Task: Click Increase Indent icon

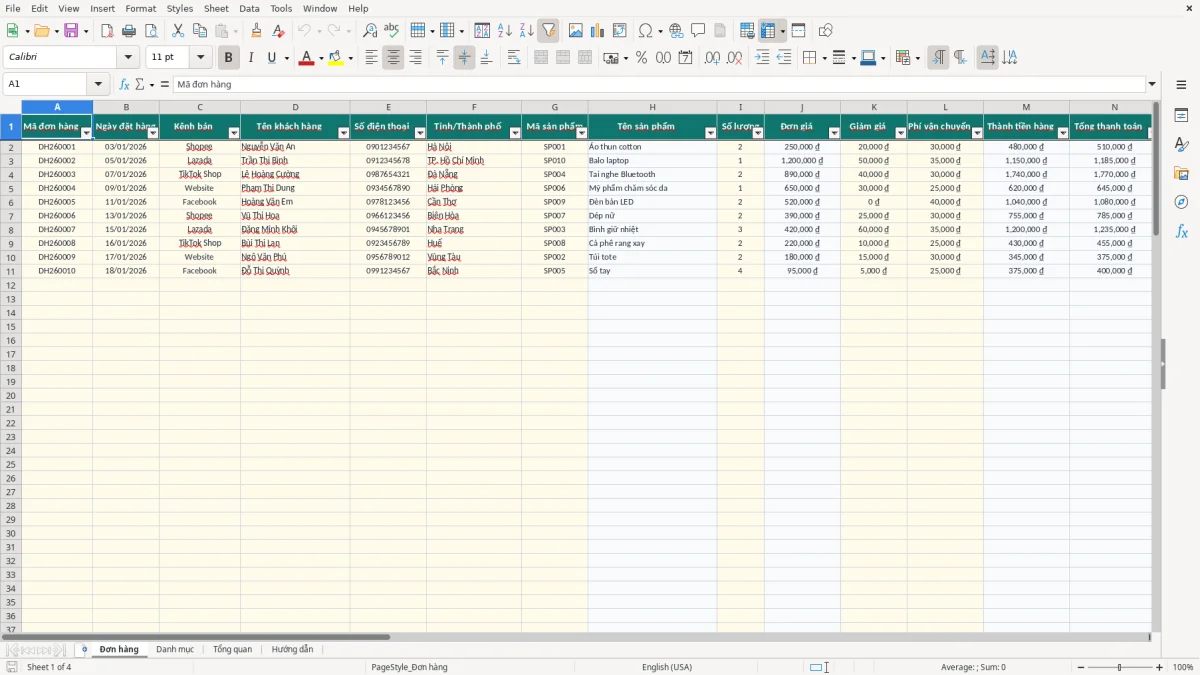Action: (x=762, y=58)
